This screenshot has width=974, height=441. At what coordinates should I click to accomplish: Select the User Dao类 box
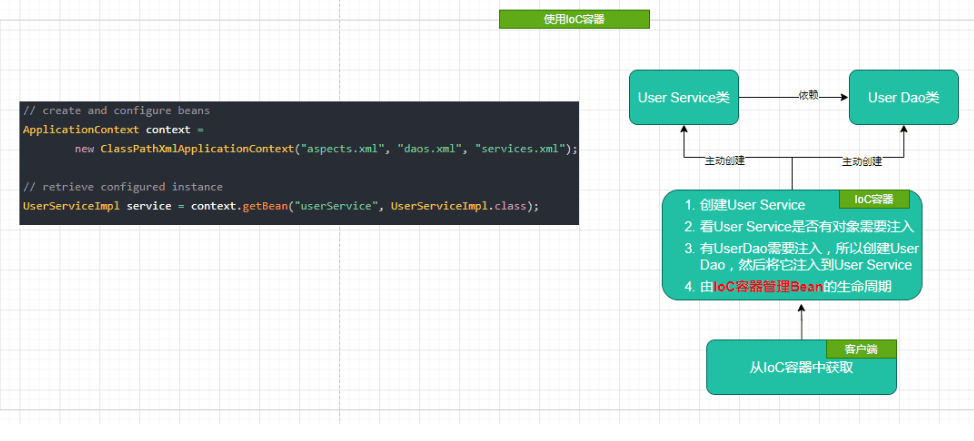coord(903,98)
